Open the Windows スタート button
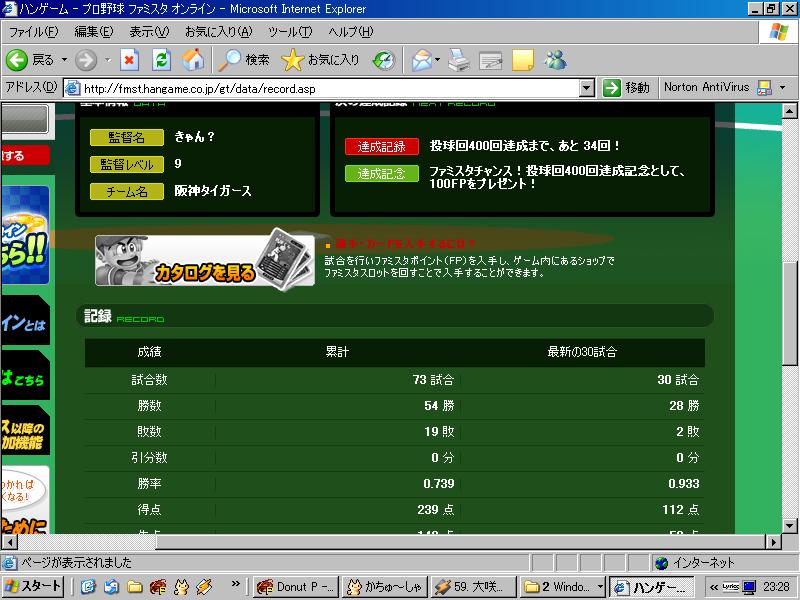The image size is (800, 600). coord(33,586)
